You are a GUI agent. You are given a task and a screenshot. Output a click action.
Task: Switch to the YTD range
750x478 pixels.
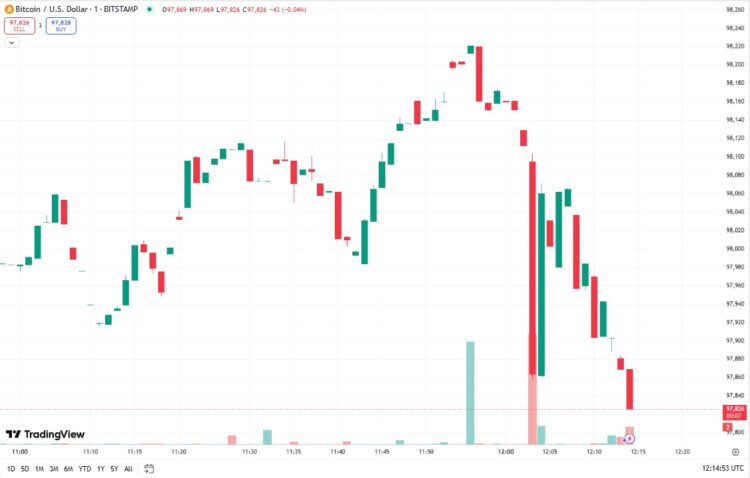point(85,468)
